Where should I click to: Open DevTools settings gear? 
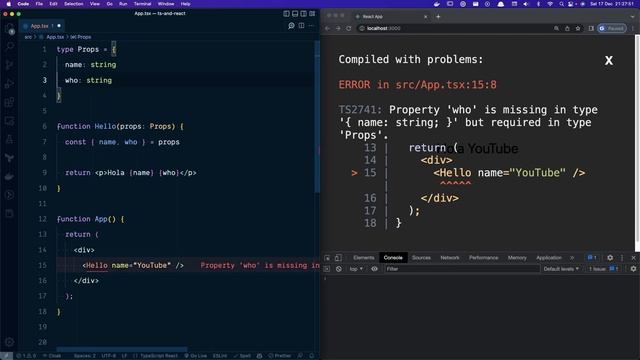coord(610,258)
